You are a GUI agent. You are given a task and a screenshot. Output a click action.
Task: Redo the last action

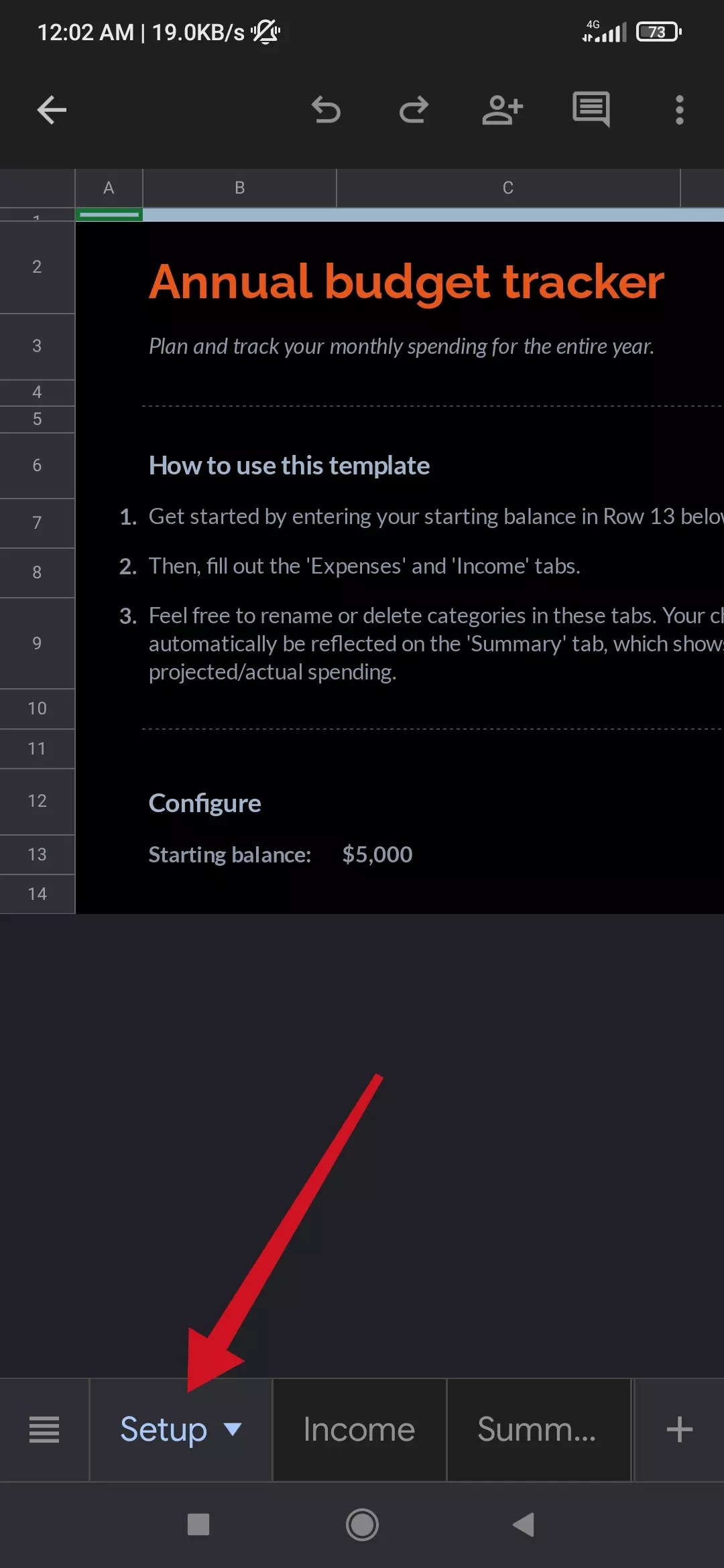[x=414, y=110]
